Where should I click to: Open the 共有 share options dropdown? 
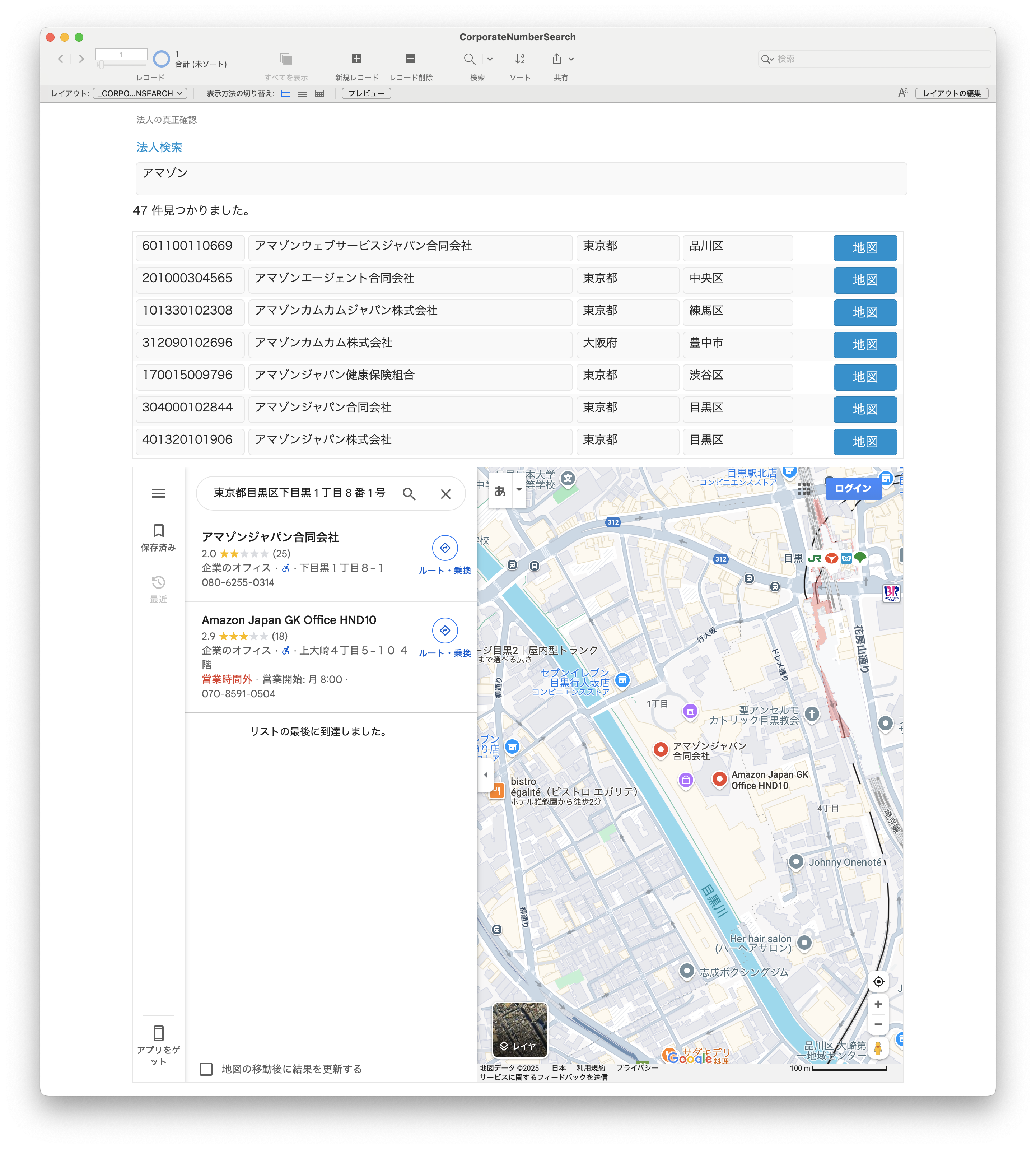pos(571,59)
